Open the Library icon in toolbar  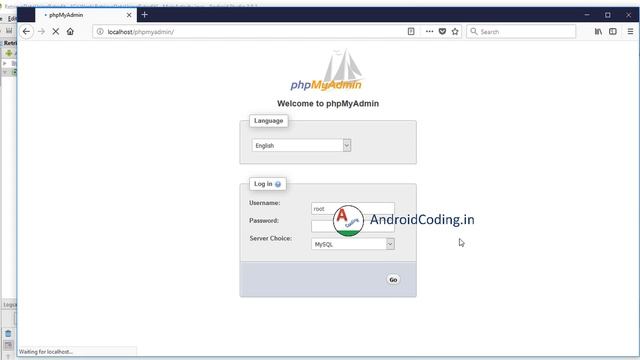pos(598,31)
